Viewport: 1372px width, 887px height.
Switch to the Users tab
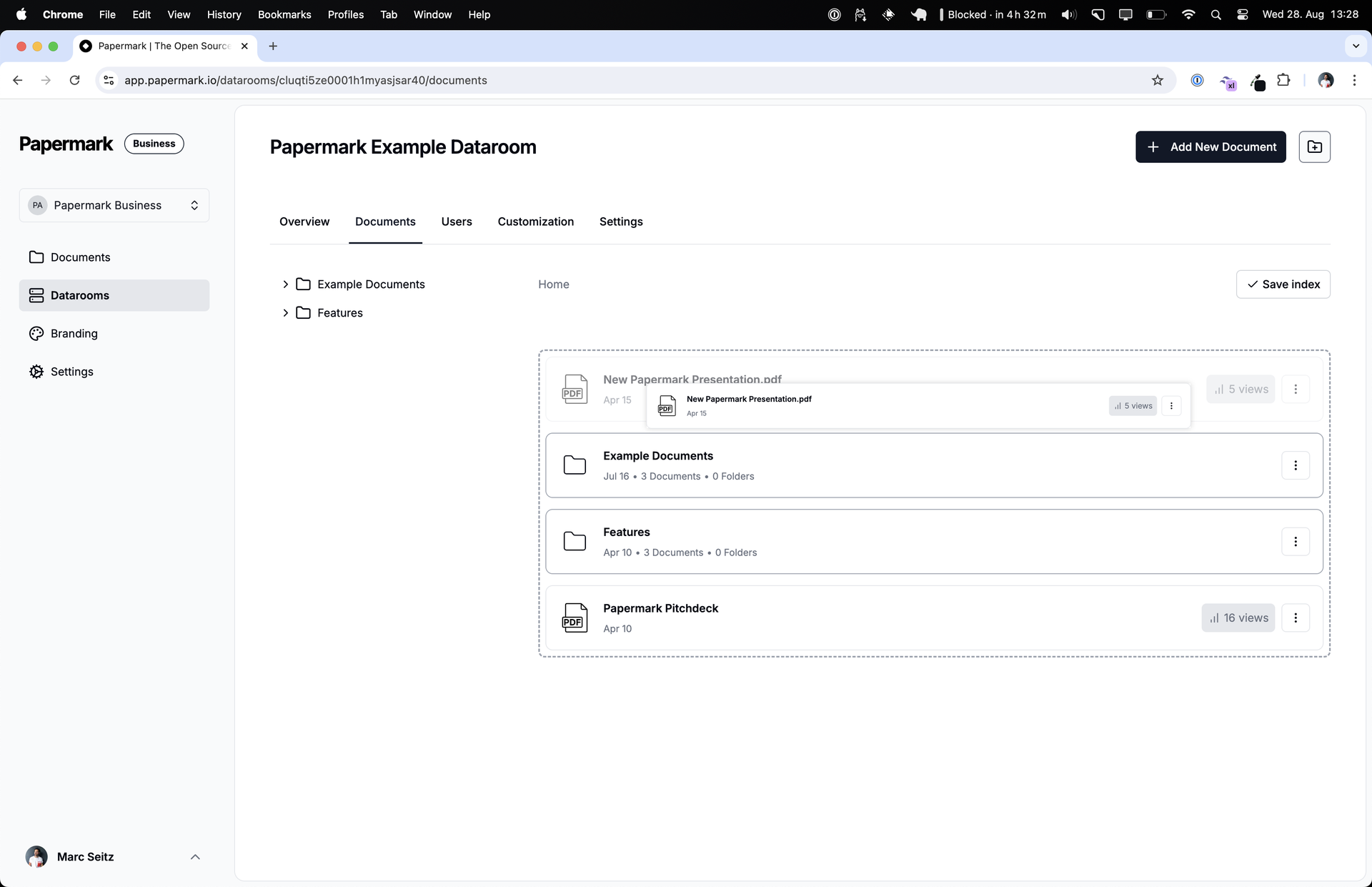point(456,222)
